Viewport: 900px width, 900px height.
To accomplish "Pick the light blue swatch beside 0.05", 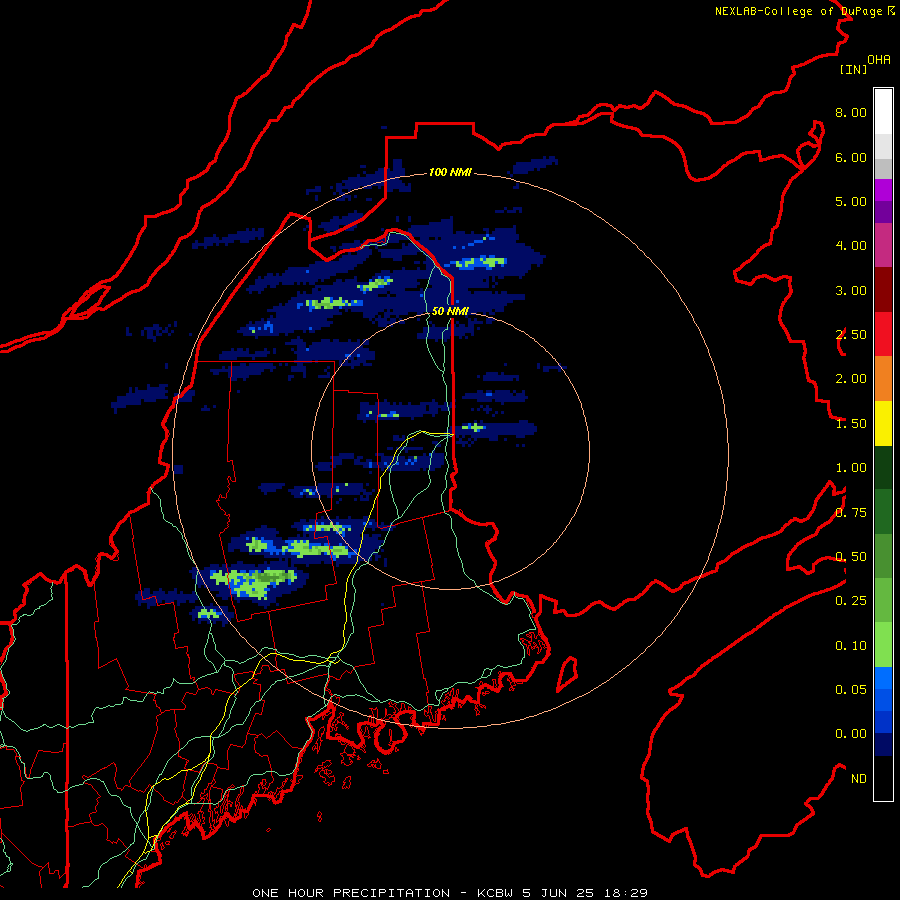I will [x=883, y=678].
